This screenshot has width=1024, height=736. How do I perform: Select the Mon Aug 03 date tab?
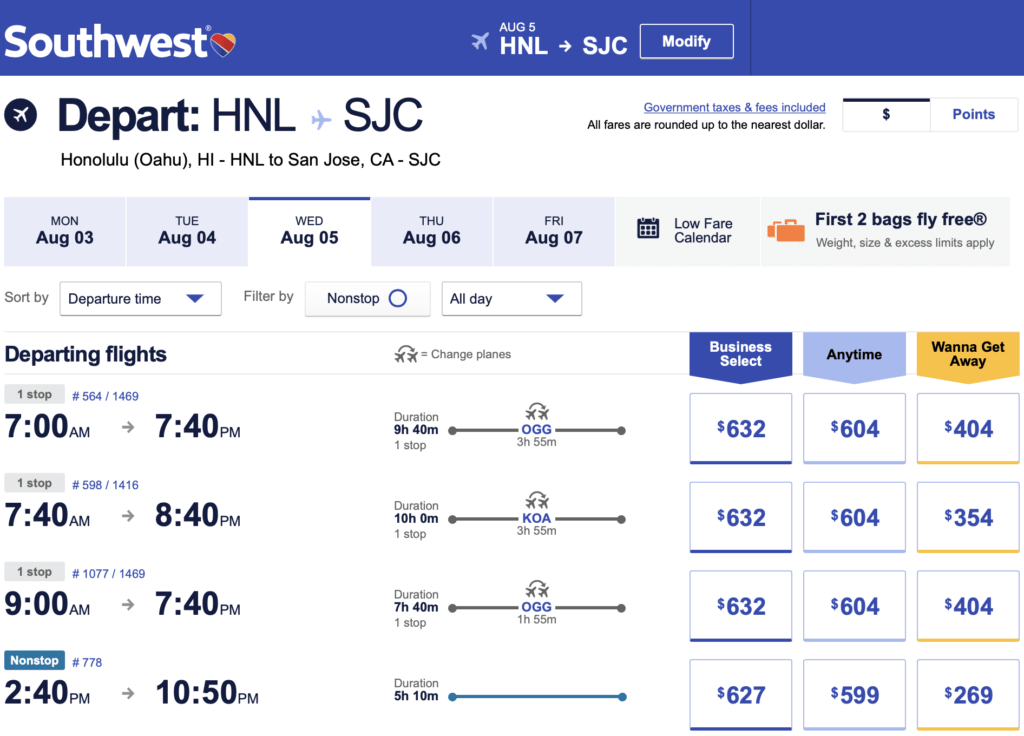(65, 231)
